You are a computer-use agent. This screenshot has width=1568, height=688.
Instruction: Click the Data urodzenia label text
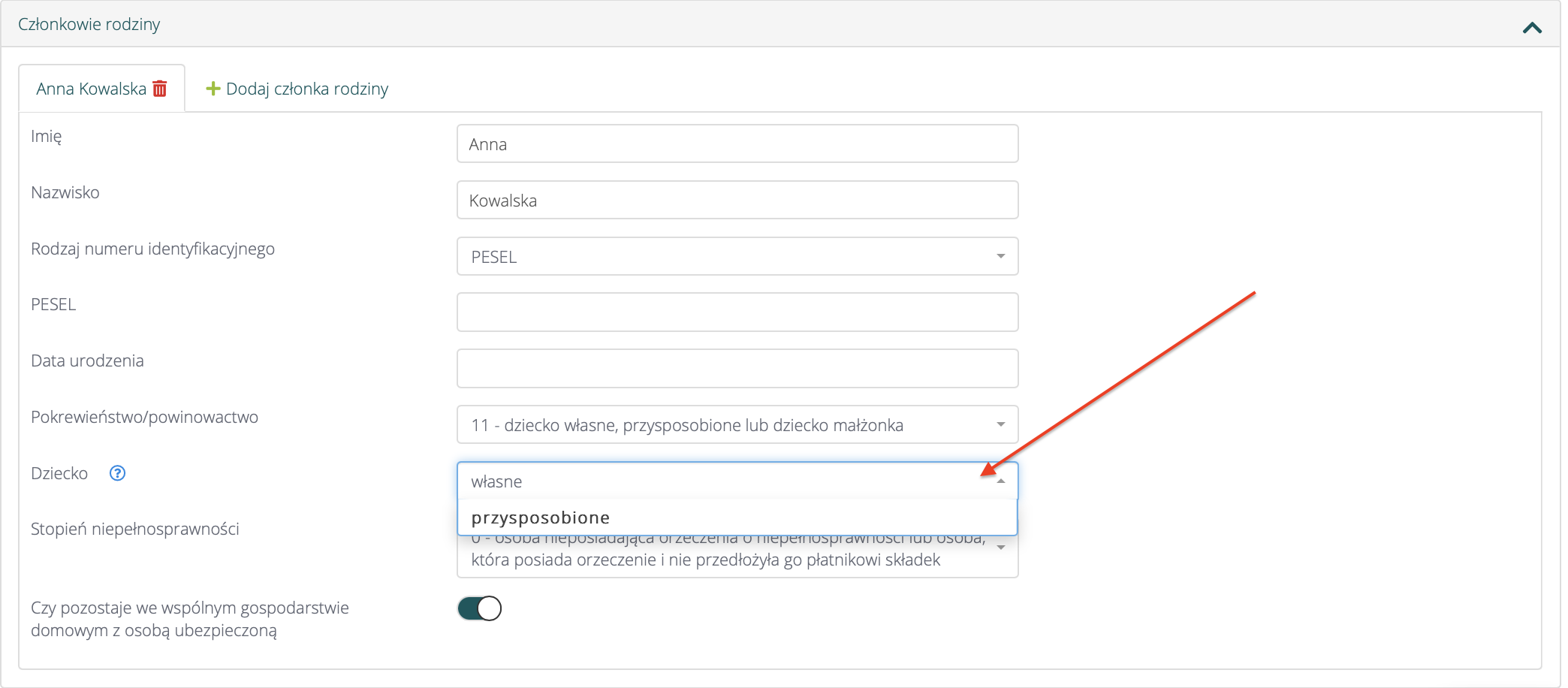(87, 361)
